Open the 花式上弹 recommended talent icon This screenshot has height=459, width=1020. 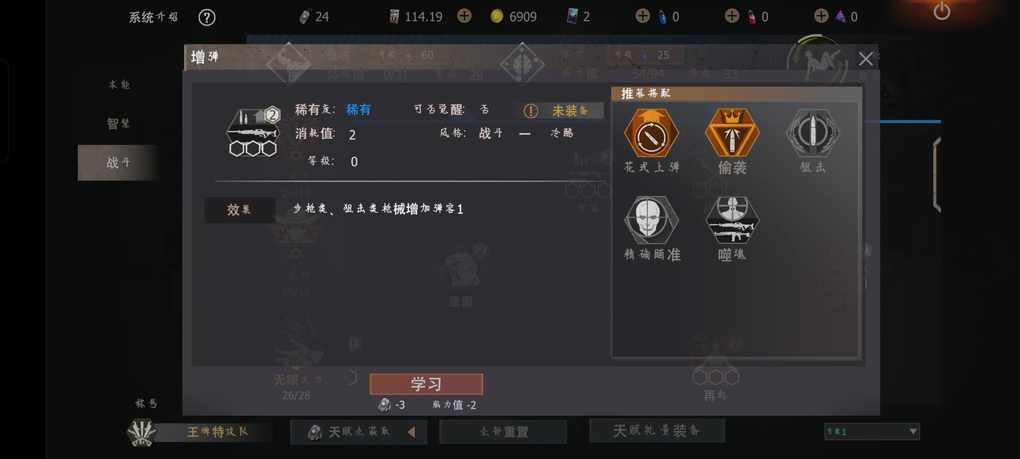point(651,133)
